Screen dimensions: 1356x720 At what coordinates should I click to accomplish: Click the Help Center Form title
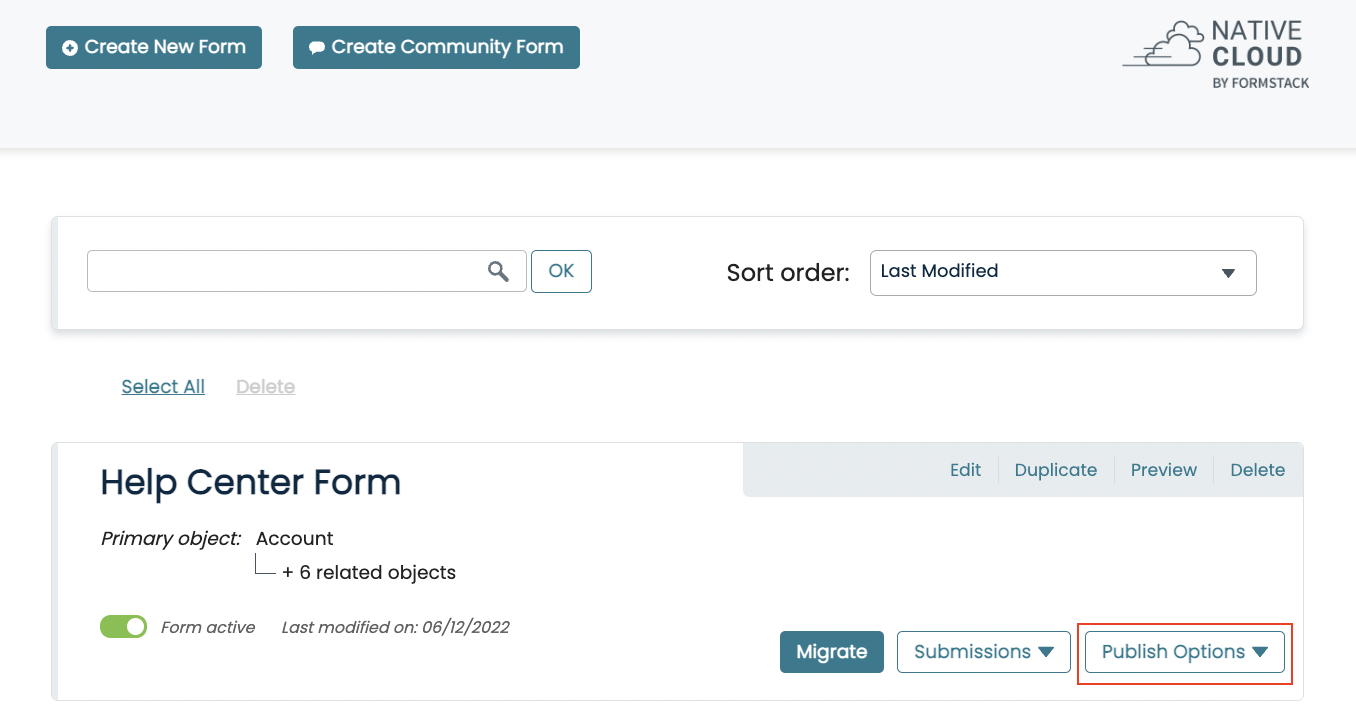[250, 482]
